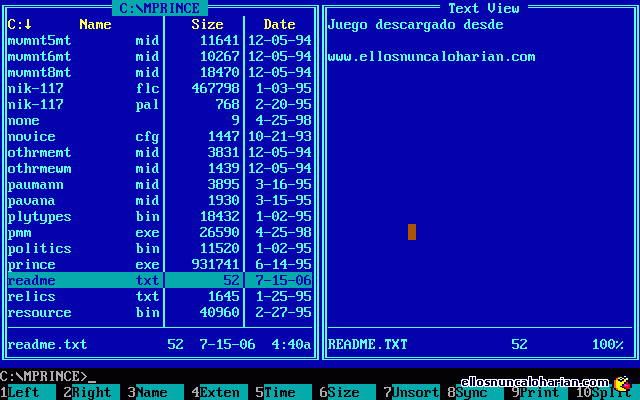Select file nik-117 flc

click(x=160, y=88)
